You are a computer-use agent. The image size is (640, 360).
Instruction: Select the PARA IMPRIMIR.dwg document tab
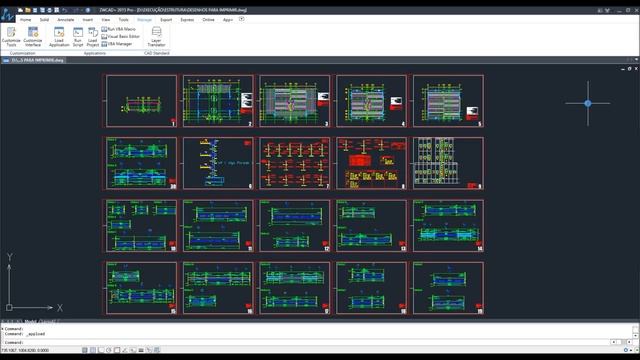tap(33, 60)
